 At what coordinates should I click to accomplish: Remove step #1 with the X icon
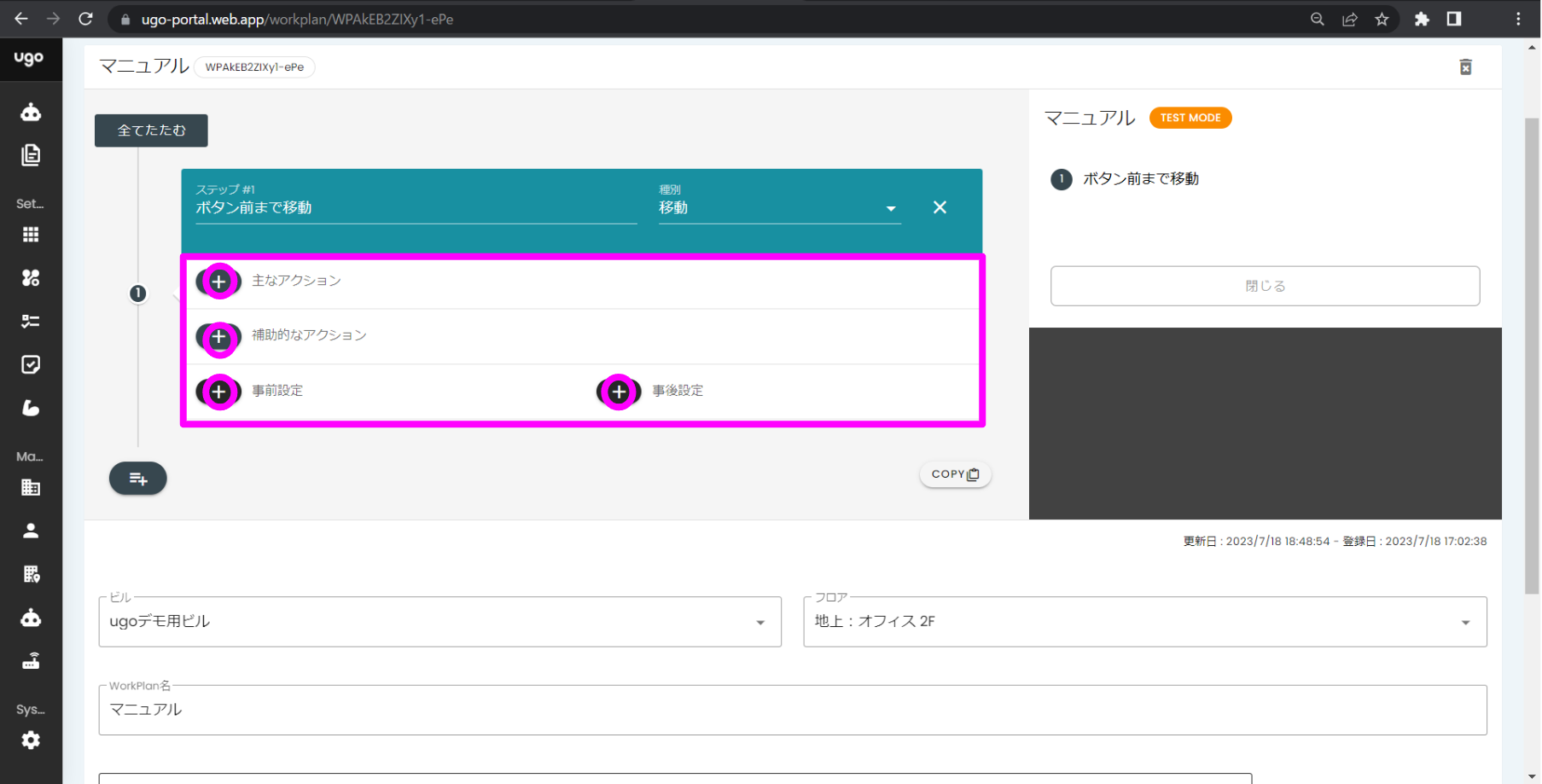click(940, 207)
